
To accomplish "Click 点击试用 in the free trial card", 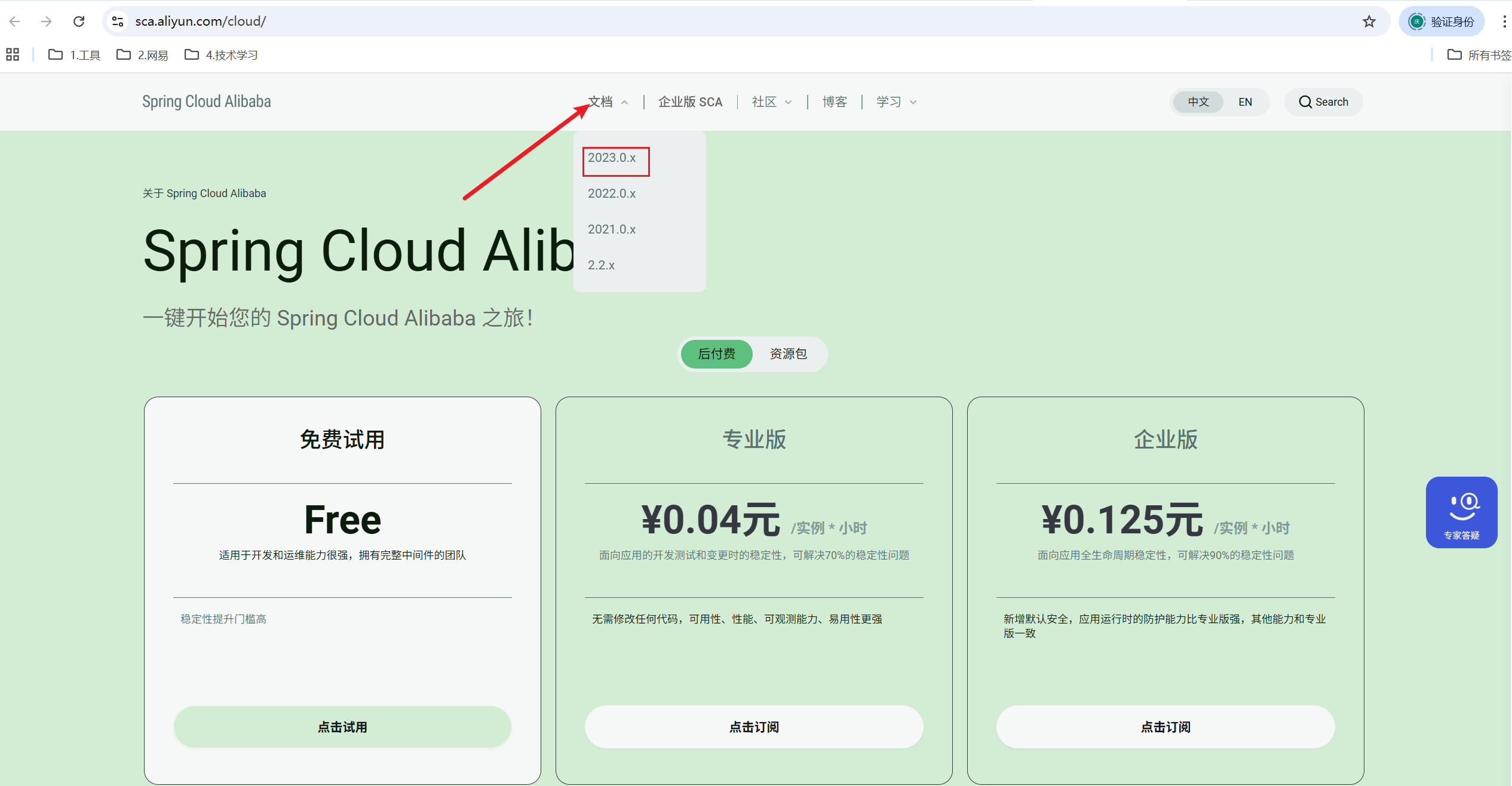I will 342,727.
